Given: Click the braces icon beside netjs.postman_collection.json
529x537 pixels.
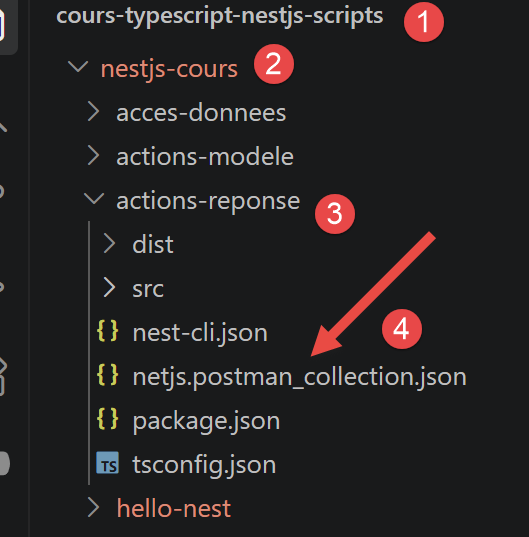Looking at the screenshot, I should [x=108, y=375].
